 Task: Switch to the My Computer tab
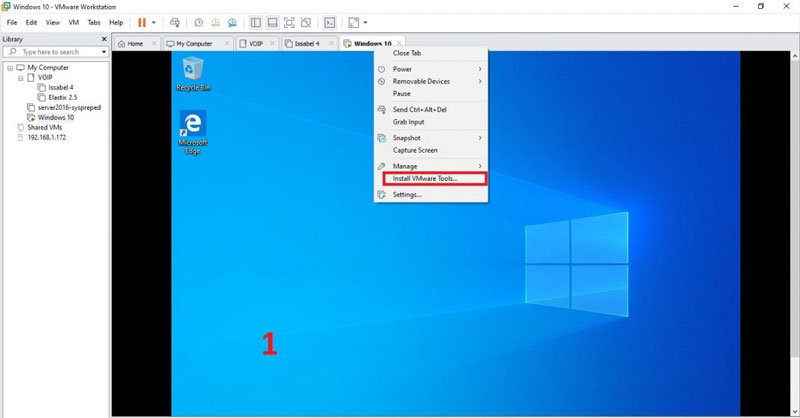click(194, 44)
